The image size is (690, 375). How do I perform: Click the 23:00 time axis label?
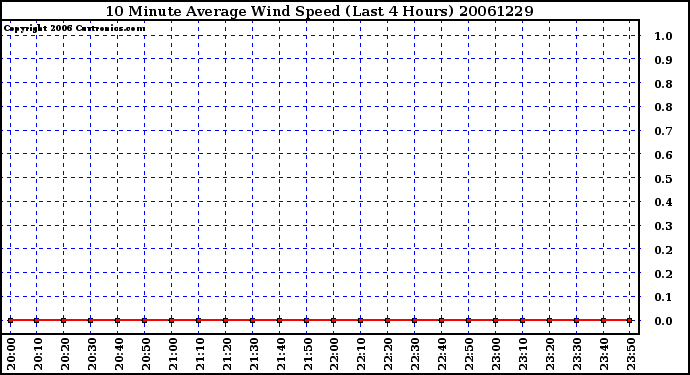496,355
